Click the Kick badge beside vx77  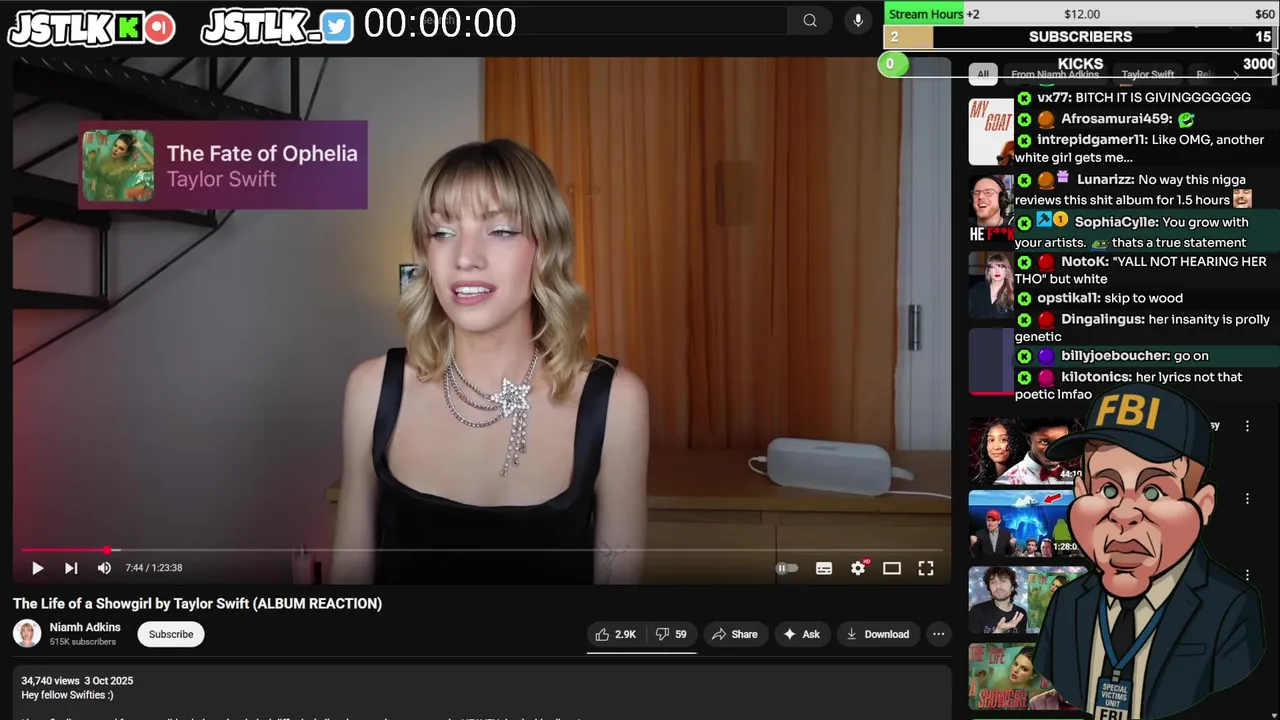click(x=1024, y=98)
